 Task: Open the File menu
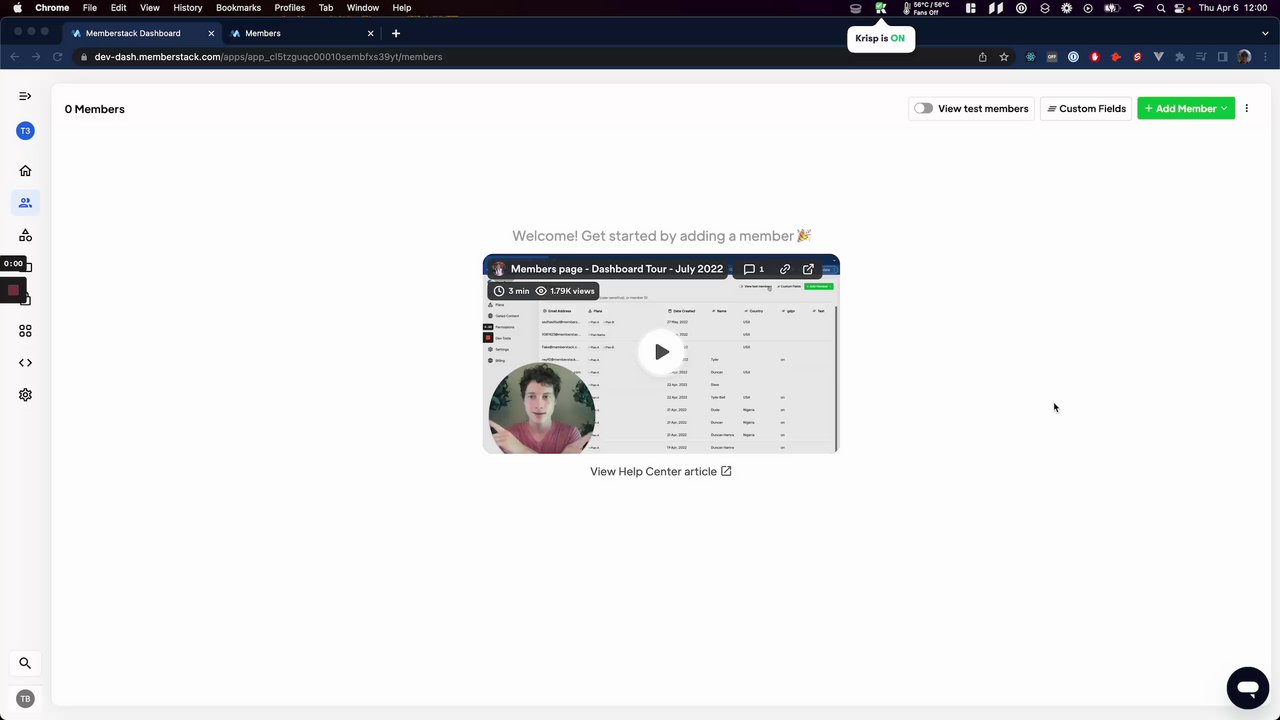pos(90,7)
